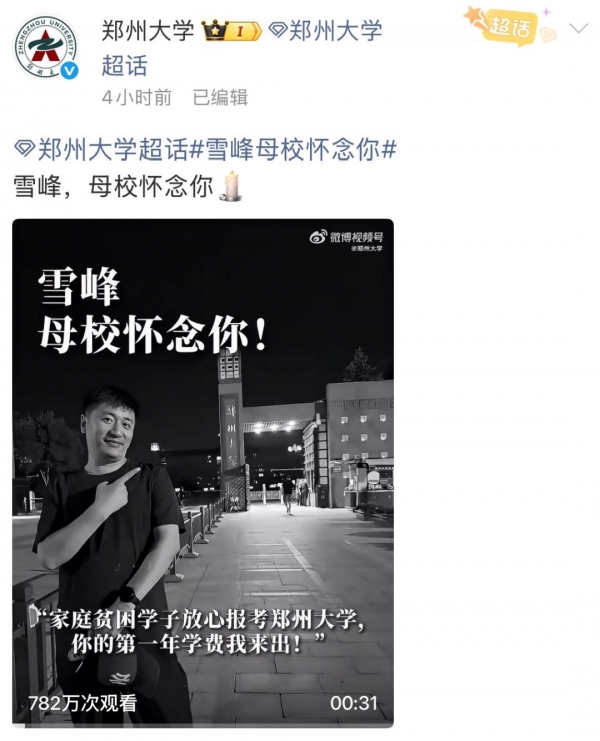
Task: View the 4小时前 post timestamp
Action: pyautogui.click(x=137, y=97)
